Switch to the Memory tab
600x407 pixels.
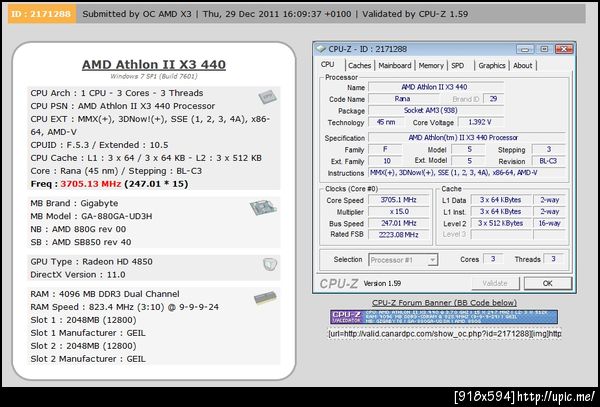[431, 65]
